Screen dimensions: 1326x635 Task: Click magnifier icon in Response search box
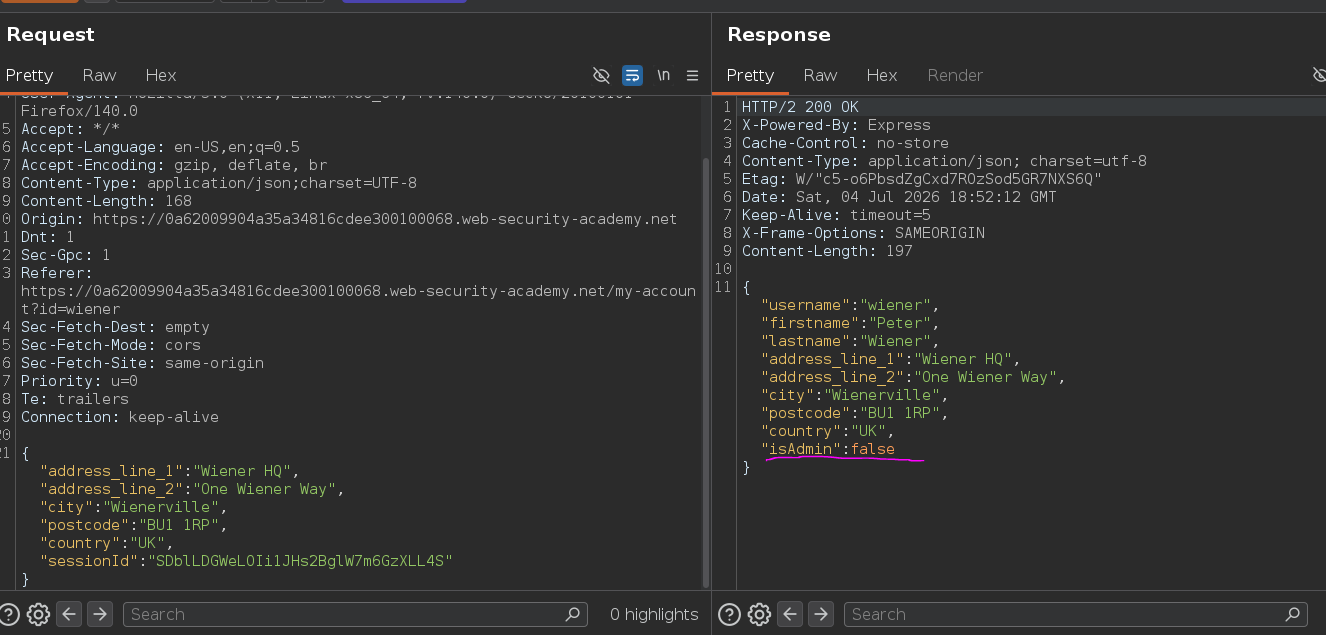click(1294, 614)
